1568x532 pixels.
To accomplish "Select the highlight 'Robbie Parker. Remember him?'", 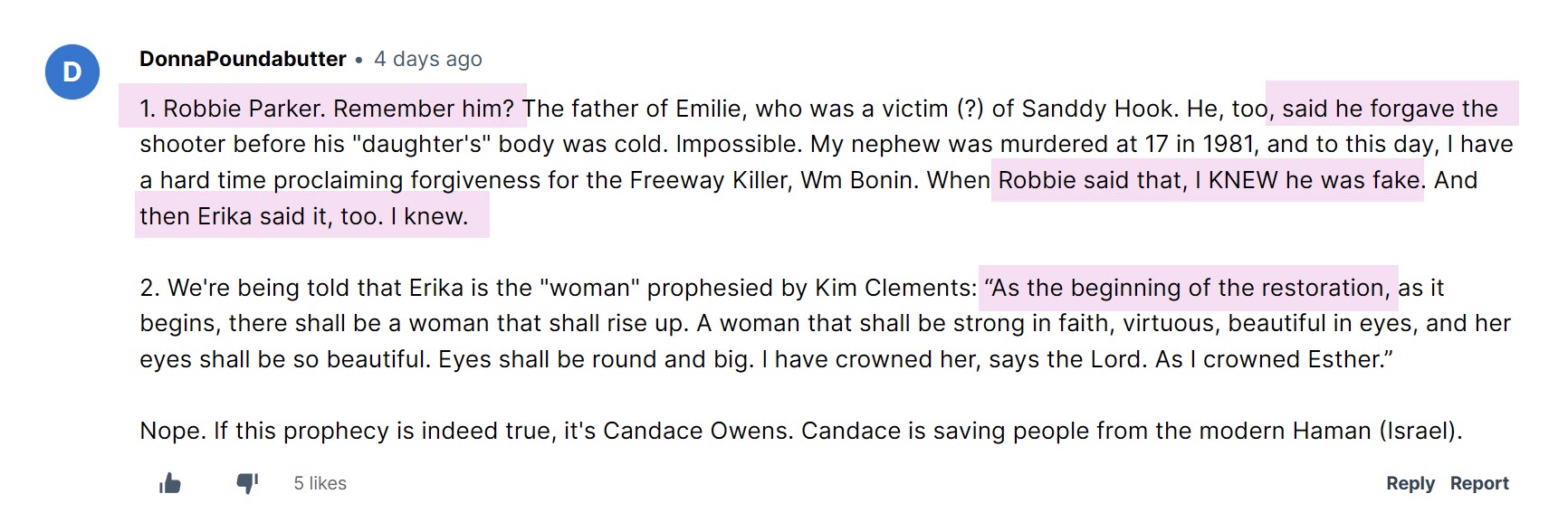I will [339, 109].
